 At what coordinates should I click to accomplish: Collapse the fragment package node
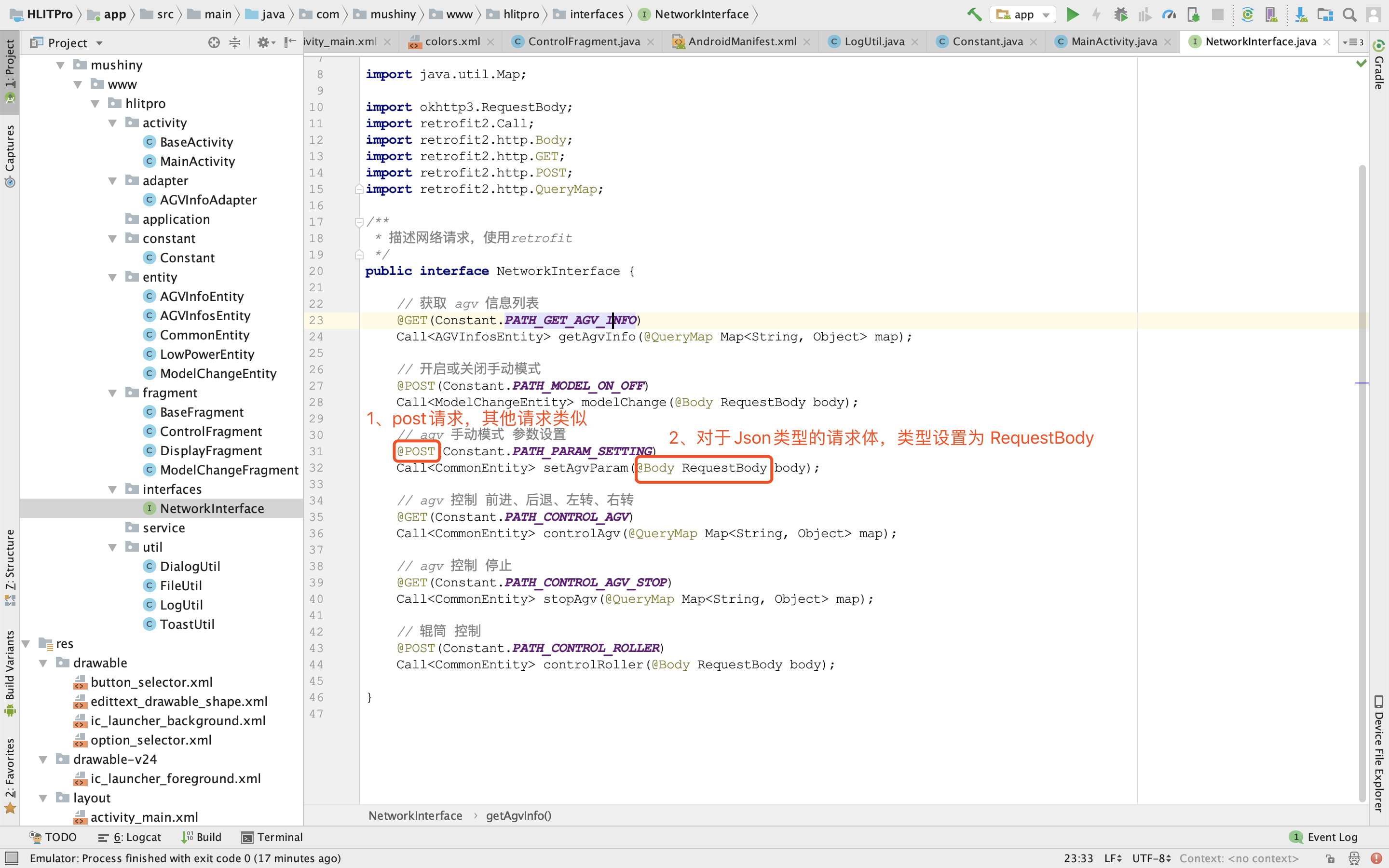coord(112,393)
